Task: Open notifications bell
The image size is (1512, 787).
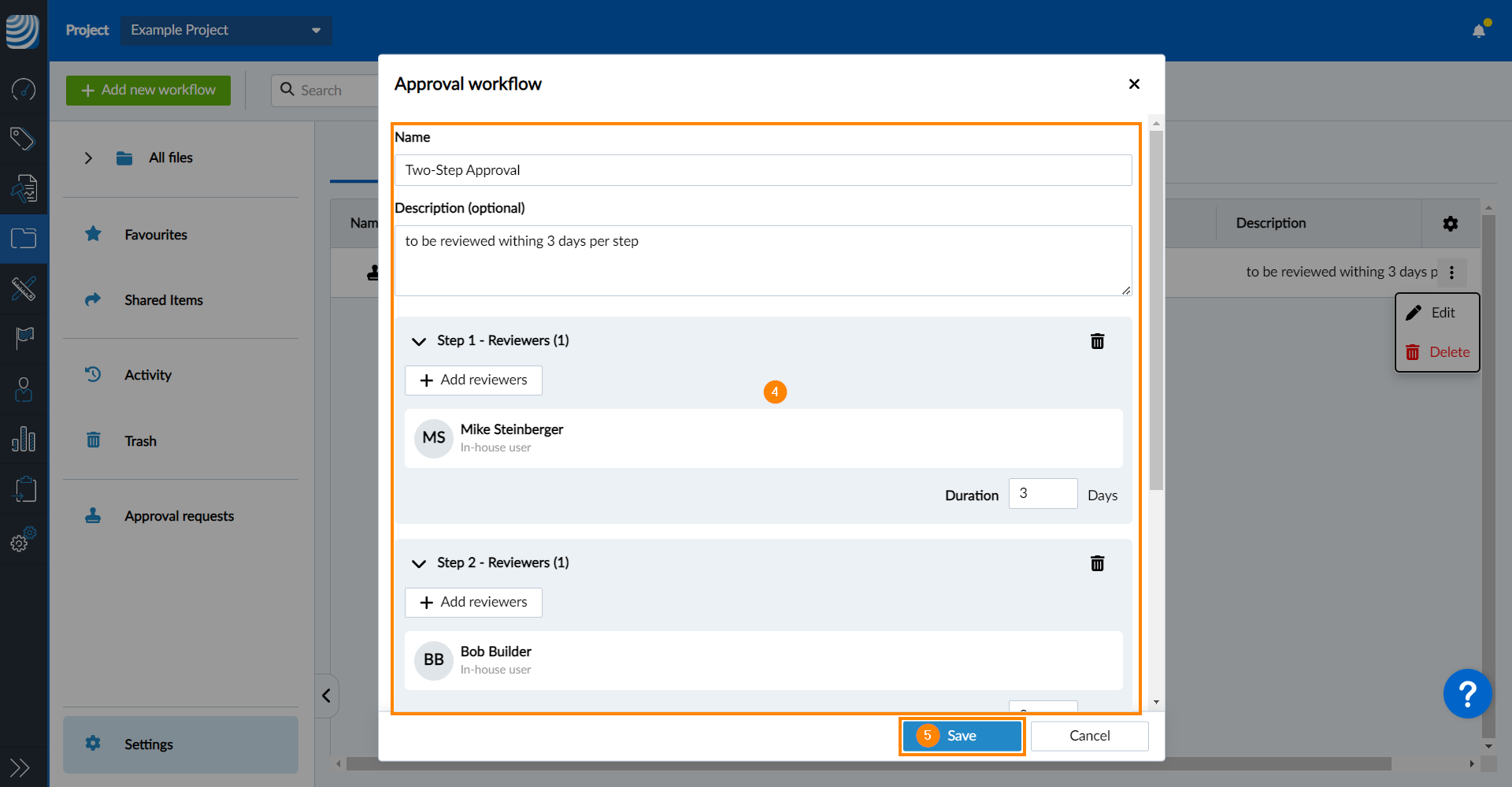Action: [1480, 30]
